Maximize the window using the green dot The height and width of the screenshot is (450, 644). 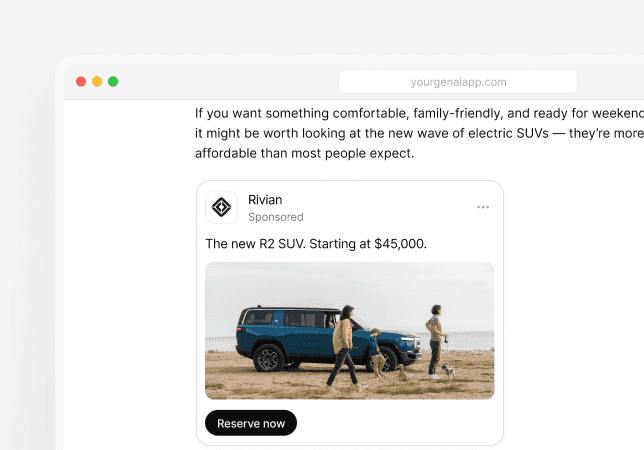113,82
